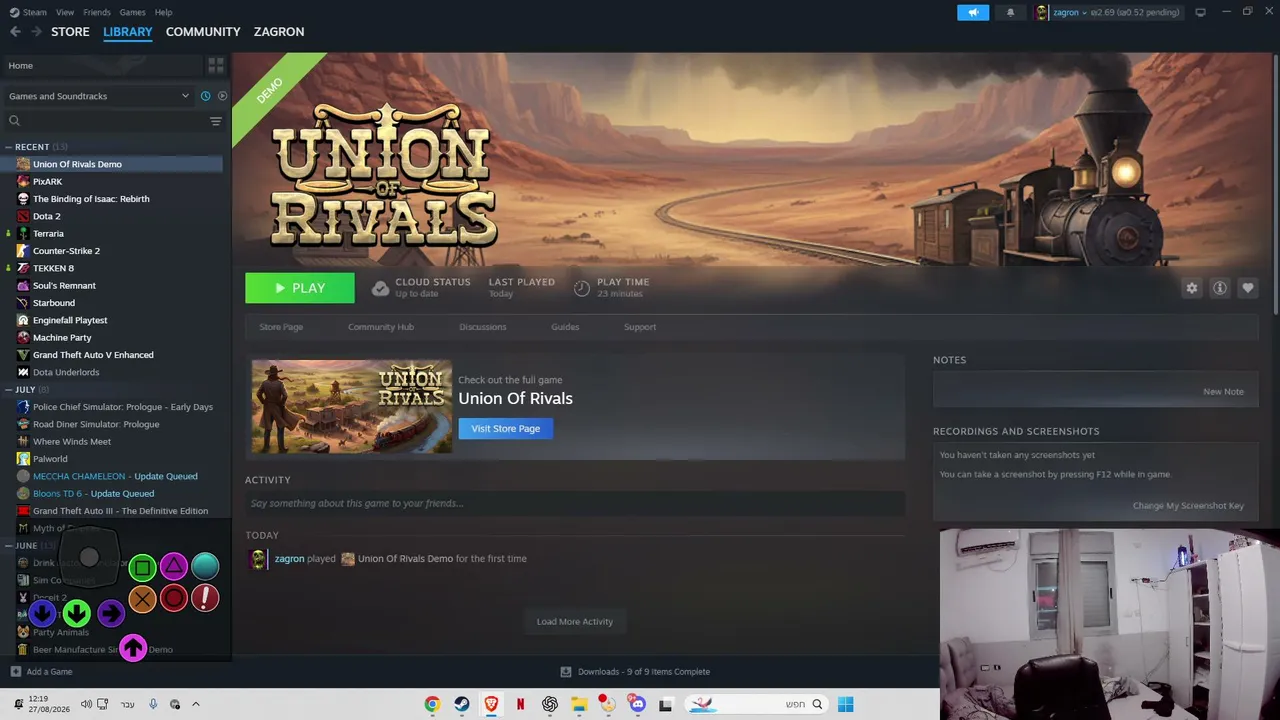Open the Discussions link
The height and width of the screenshot is (720, 1280).
point(483,327)
